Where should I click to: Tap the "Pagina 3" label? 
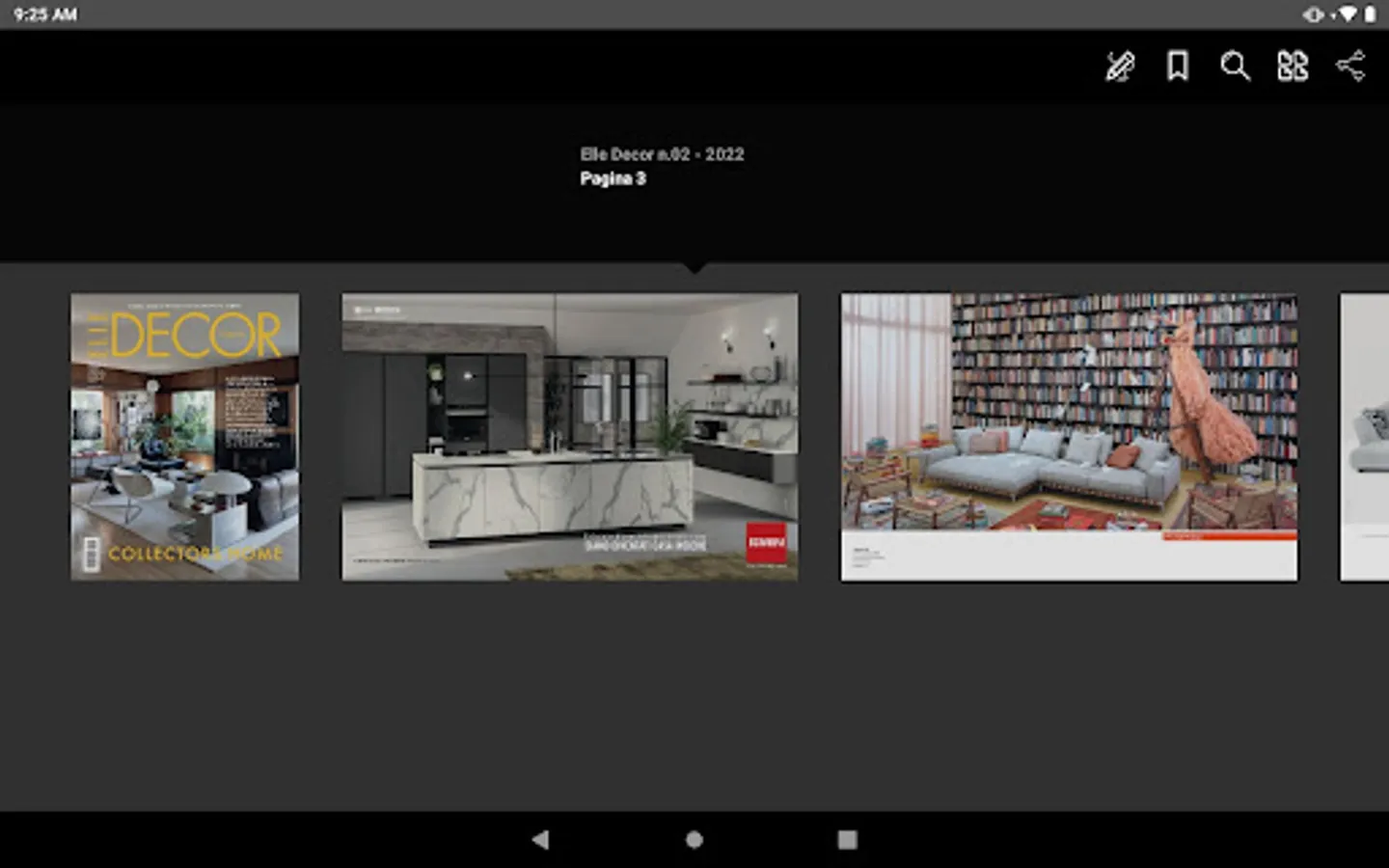click(613, 178)
